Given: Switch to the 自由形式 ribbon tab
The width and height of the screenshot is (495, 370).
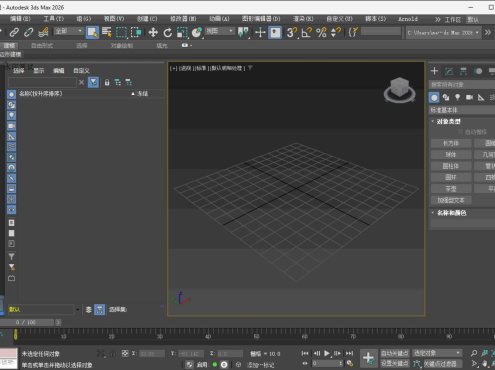Looking at the screenshot, I should pyautogui.click(x=42, y=45).
